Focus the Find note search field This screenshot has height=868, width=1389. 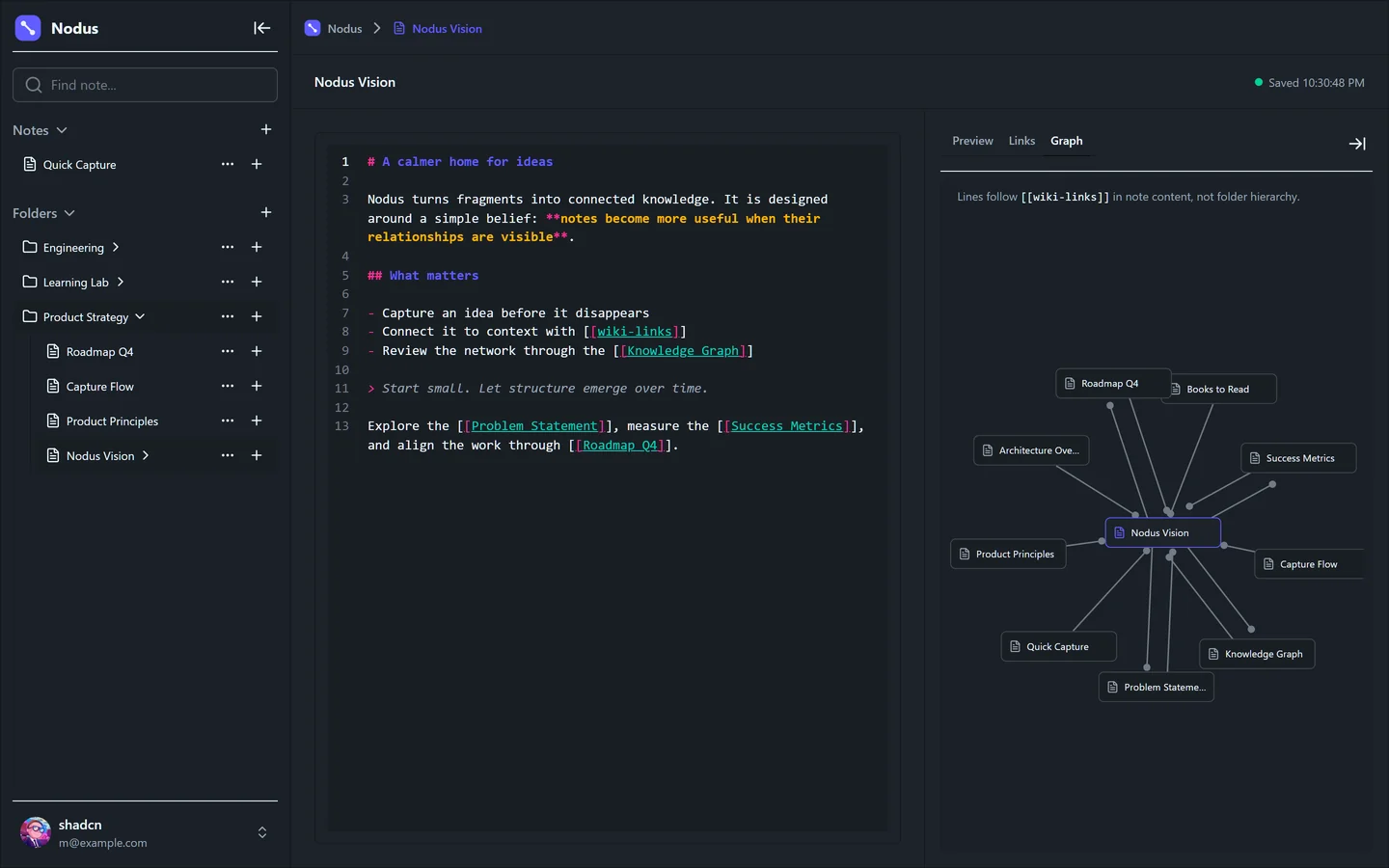(145, 85)
